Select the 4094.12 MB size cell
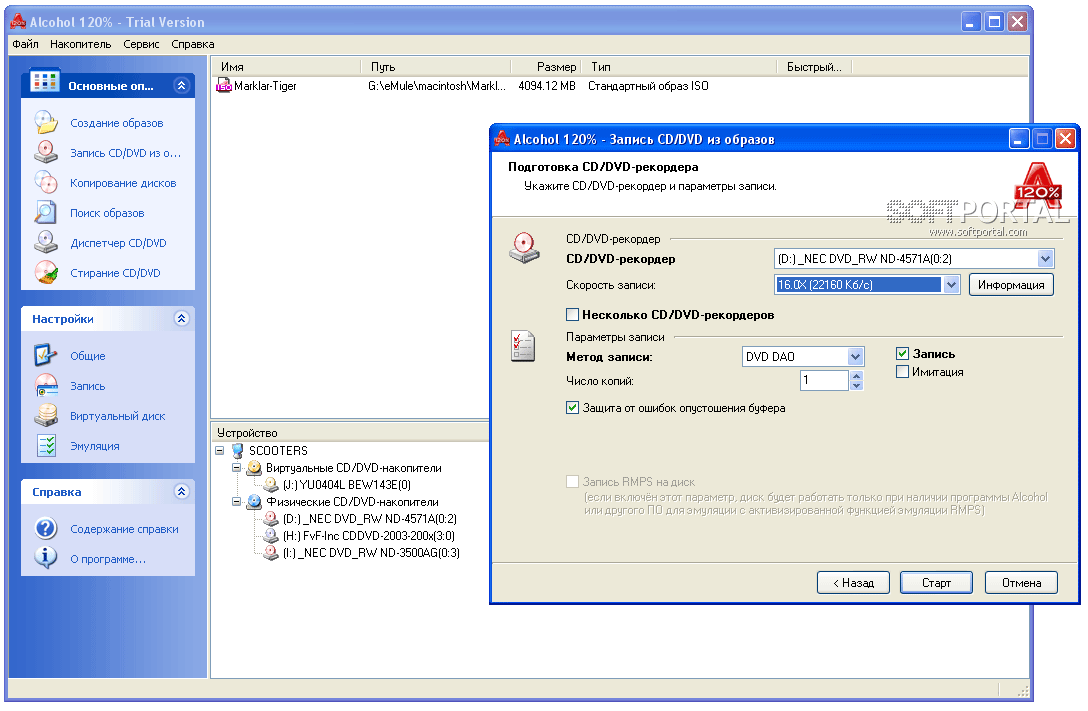The height and width of the screenshot is (711, 1088). 547,85
